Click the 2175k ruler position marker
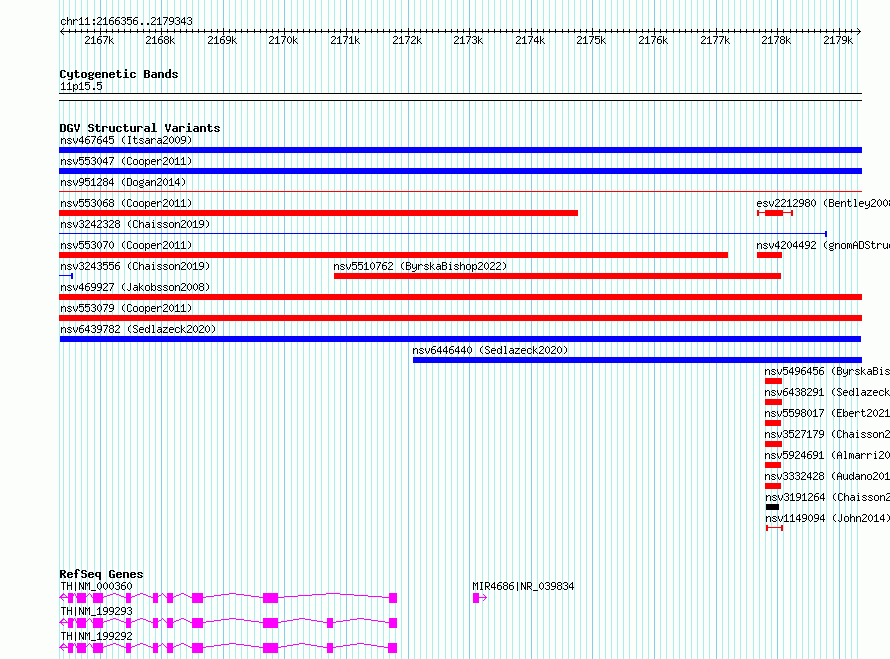The height and width of the screenshot is (659, 890). (x=591, y=40)
